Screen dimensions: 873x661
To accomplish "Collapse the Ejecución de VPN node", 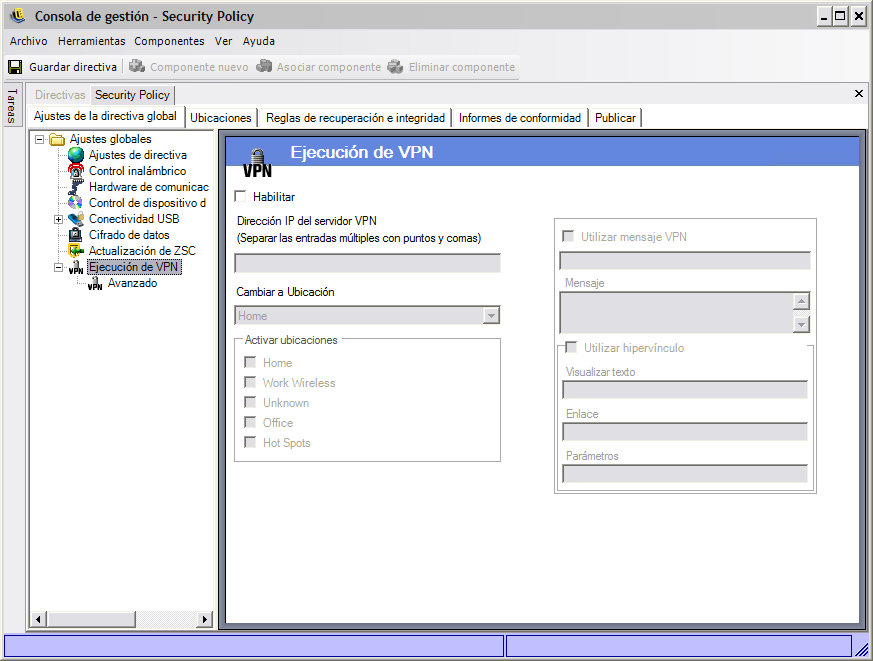I will [58, 268].
